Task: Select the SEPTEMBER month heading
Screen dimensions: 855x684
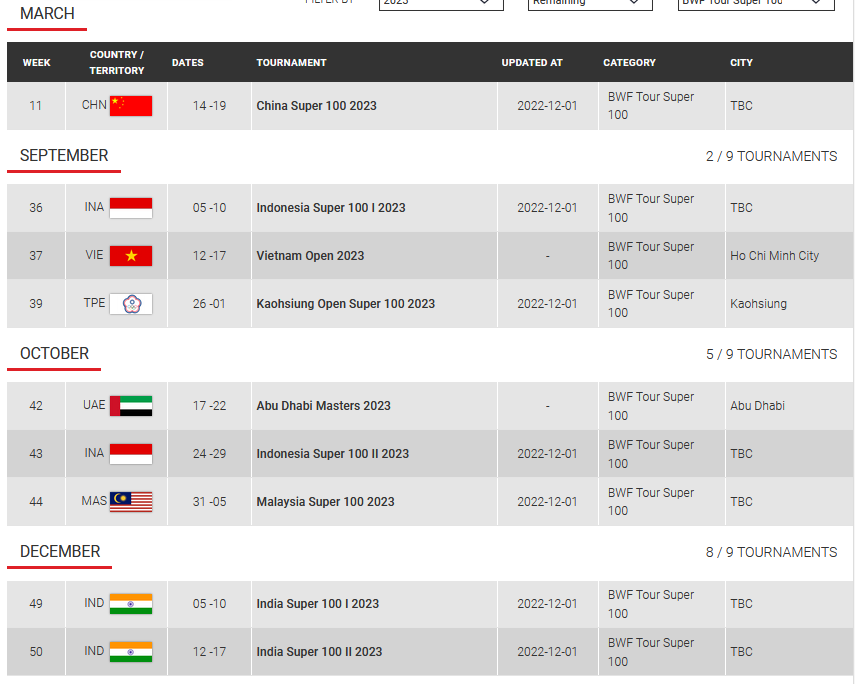Action: click(x=64, y=156)
